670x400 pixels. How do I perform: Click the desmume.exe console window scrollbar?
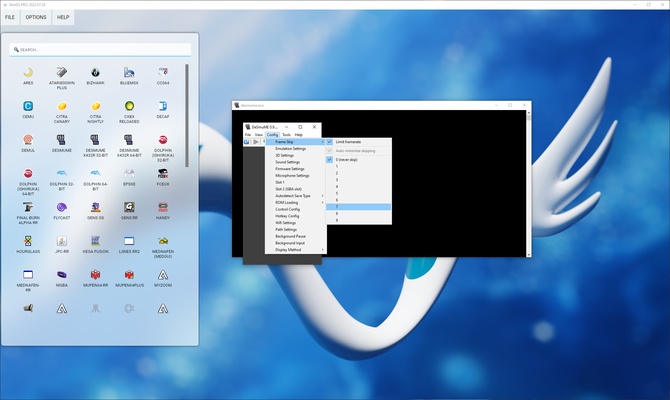coord(529,184)
